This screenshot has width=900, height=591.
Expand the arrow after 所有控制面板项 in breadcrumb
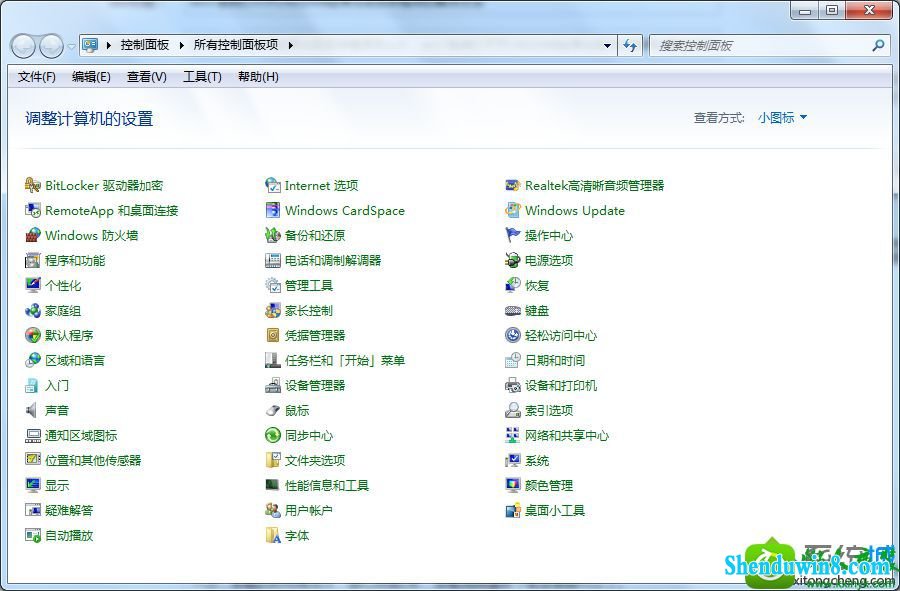click(x=290, y=45)
